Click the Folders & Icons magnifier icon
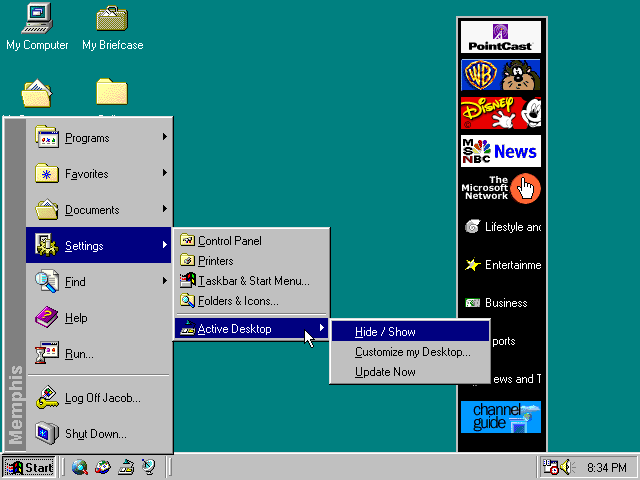The image size is (640, 480). tap(187, 300)
